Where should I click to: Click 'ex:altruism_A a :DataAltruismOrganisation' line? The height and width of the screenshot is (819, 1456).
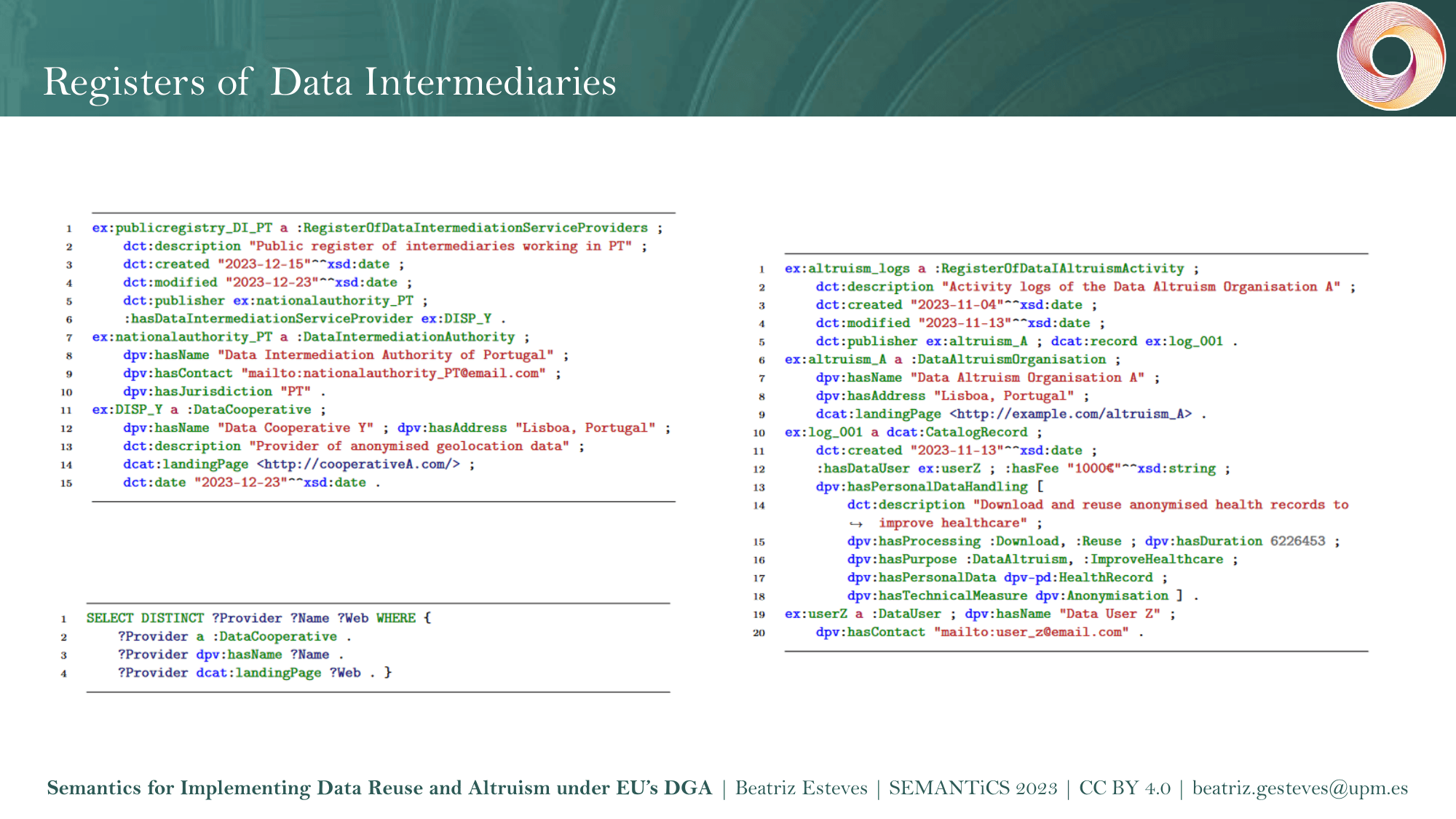(953, 360)
